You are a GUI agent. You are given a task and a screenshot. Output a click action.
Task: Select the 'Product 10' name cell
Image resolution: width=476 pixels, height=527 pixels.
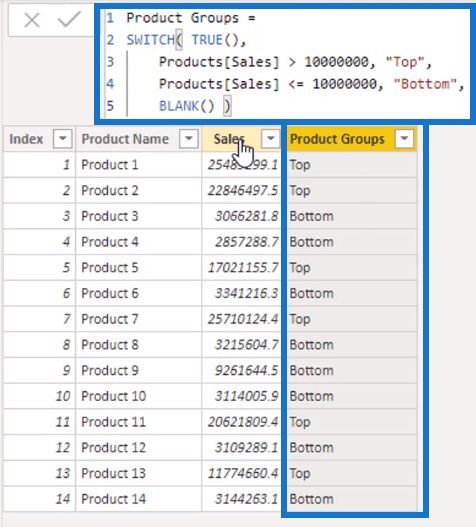pos(139,396)
